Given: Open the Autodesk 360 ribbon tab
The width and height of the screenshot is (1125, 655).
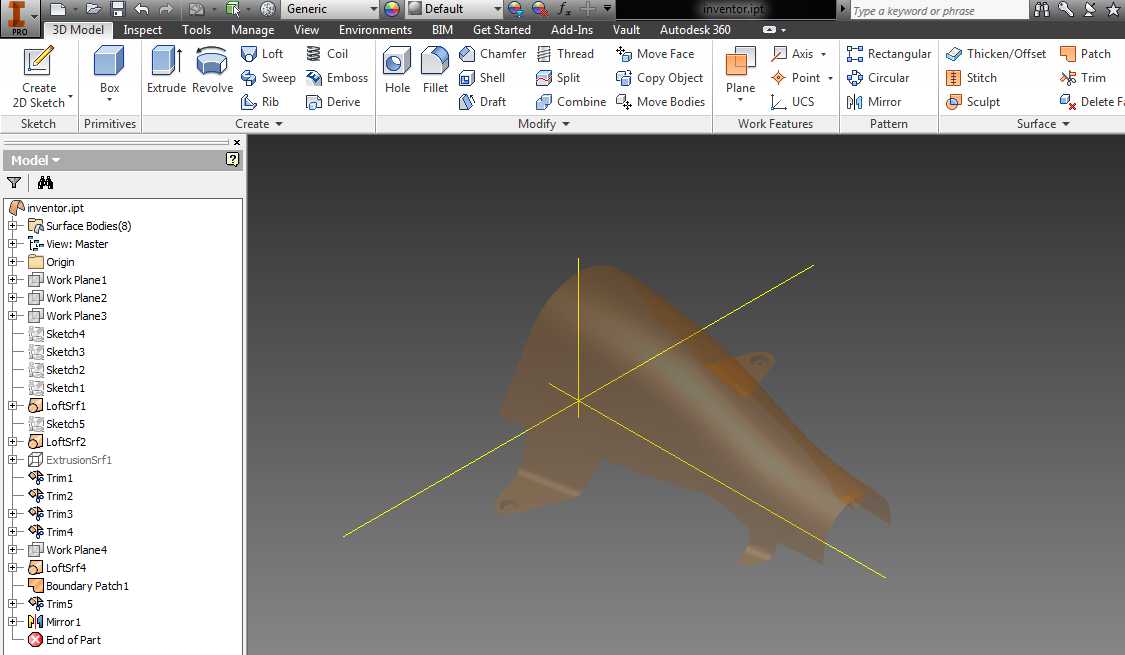Looking at the screenshot, I should click(x=695, y=29).
